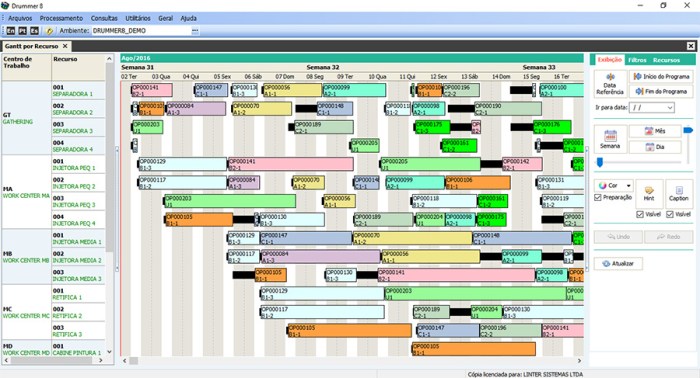Click the vertical row-height slider handle
Screen dimensions: 700x378
[x=688, y=130]
